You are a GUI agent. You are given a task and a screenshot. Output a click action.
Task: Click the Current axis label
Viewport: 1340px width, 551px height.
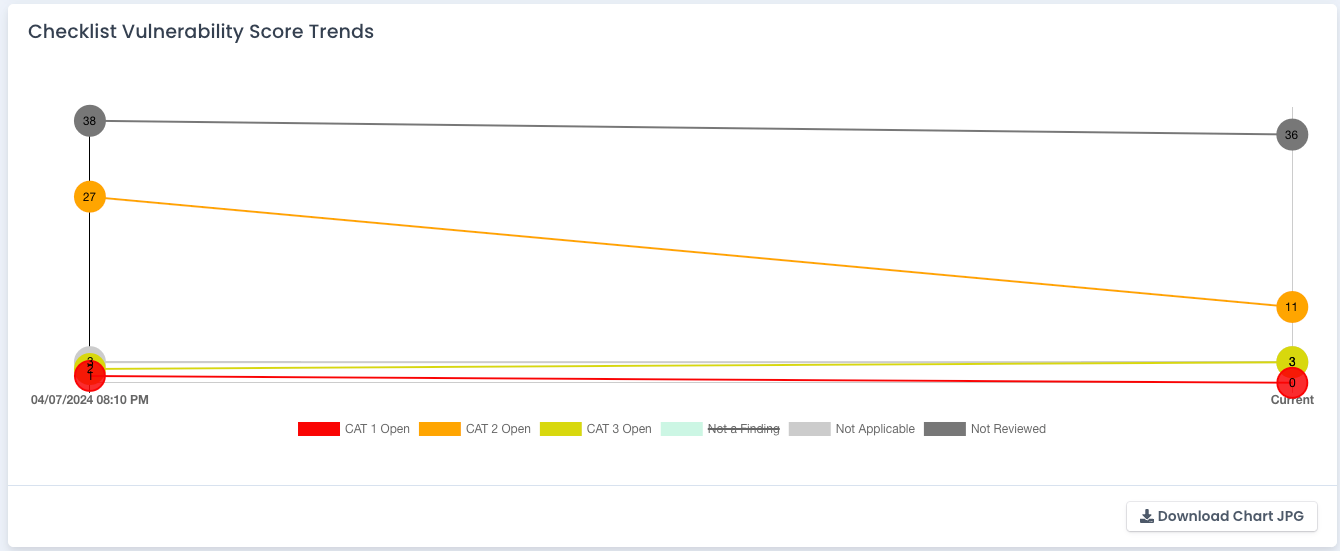tap(1292, 400)
